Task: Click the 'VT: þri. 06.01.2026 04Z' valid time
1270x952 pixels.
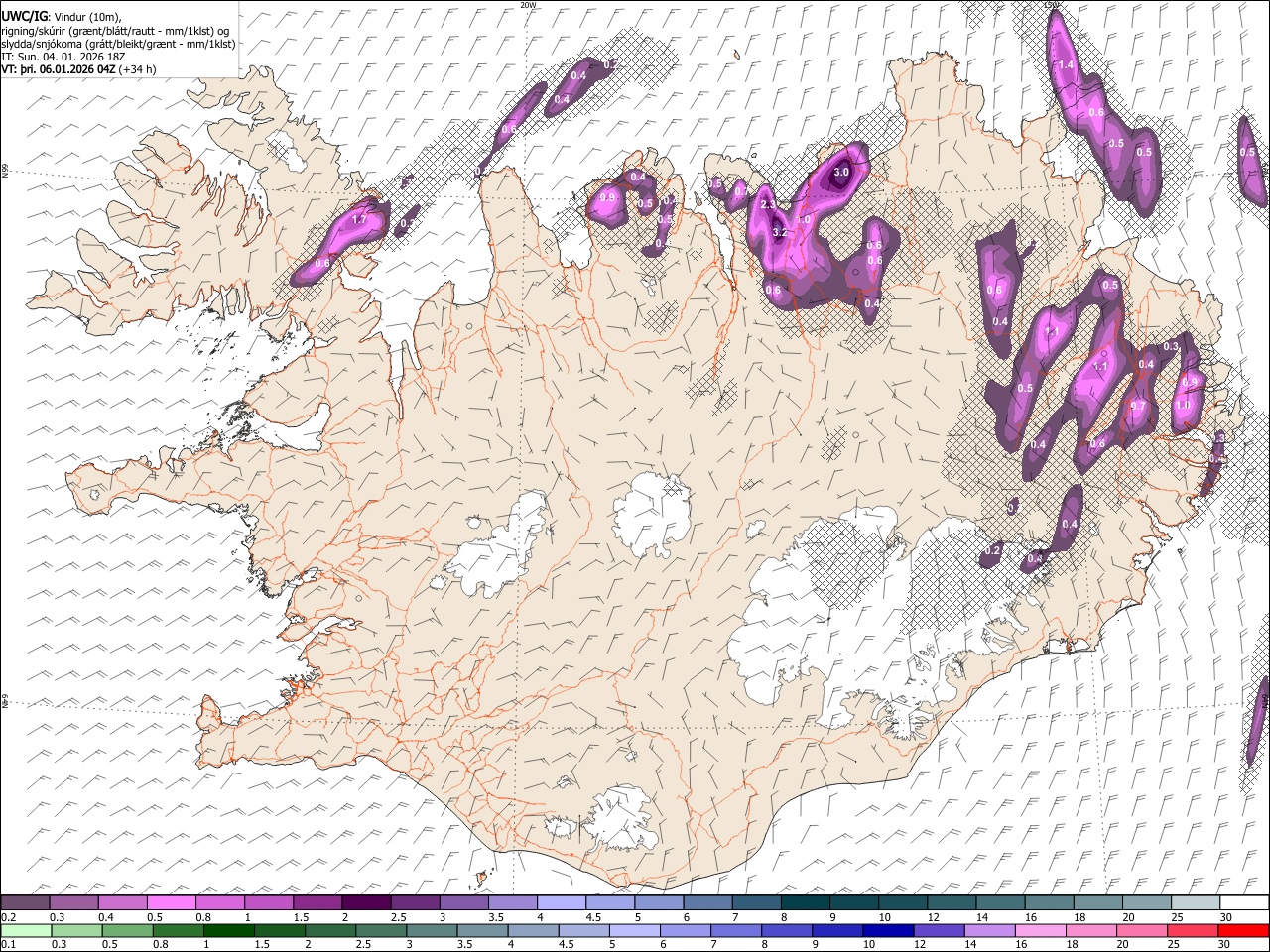Action: 59,69
